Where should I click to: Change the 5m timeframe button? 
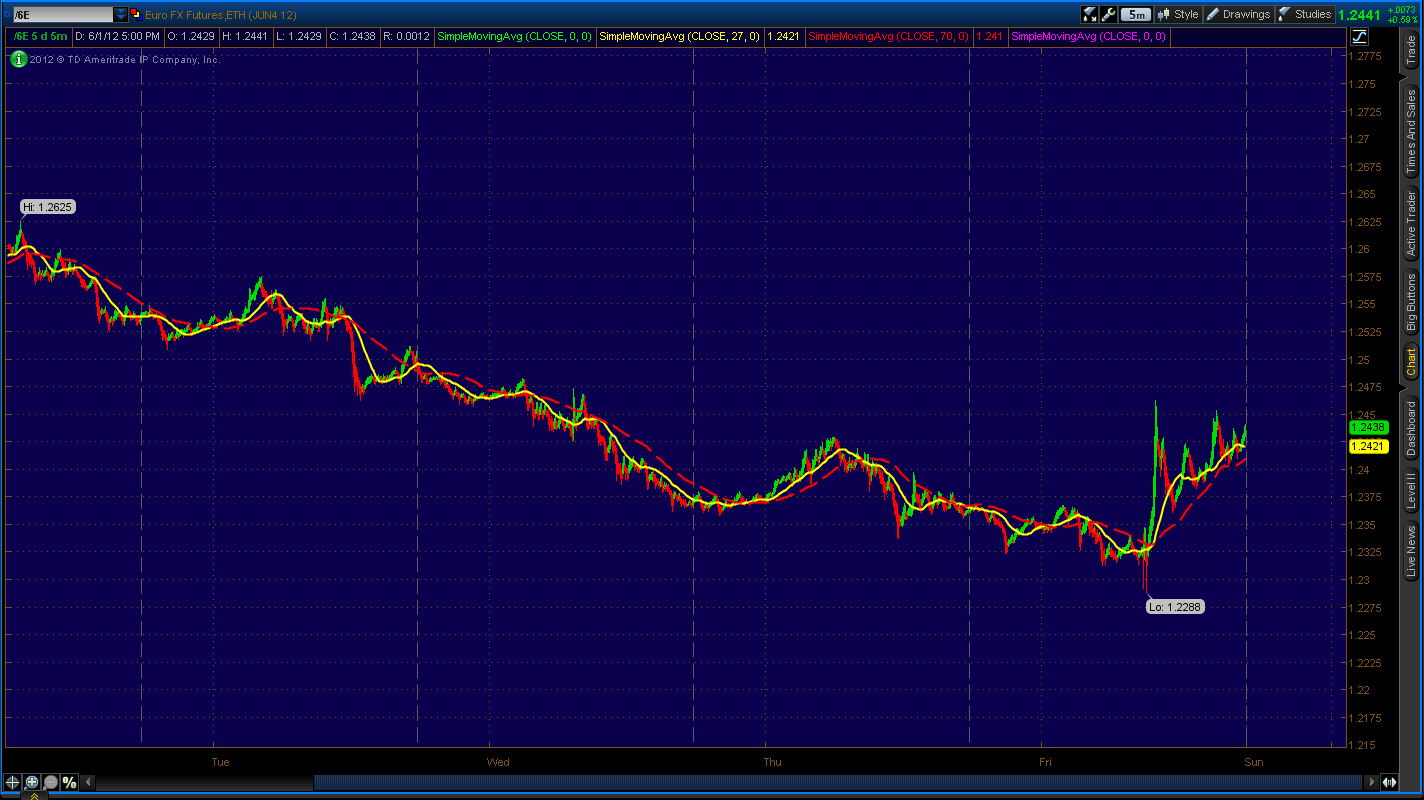tap(1135, 14)
